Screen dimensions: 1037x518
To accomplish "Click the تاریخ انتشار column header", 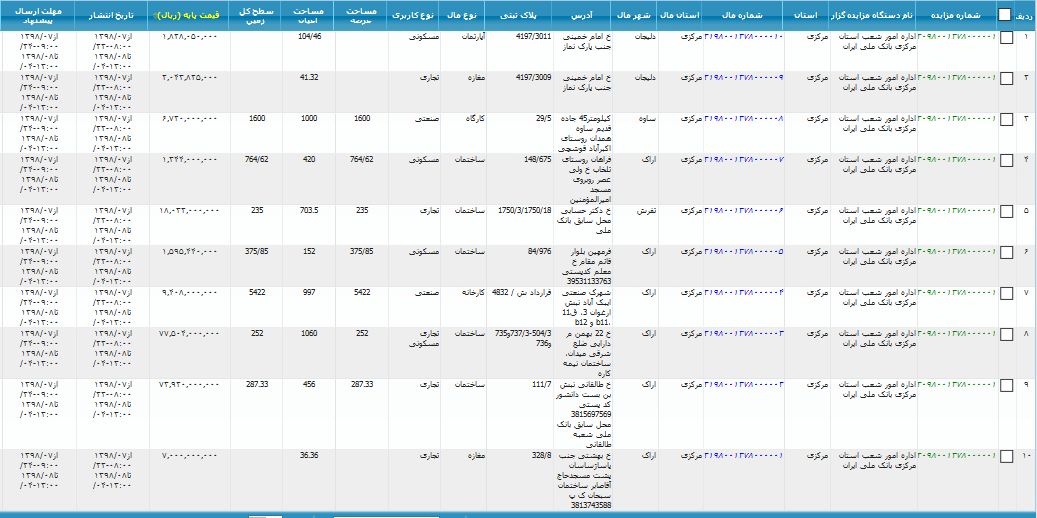I will [x=111, y=16].
